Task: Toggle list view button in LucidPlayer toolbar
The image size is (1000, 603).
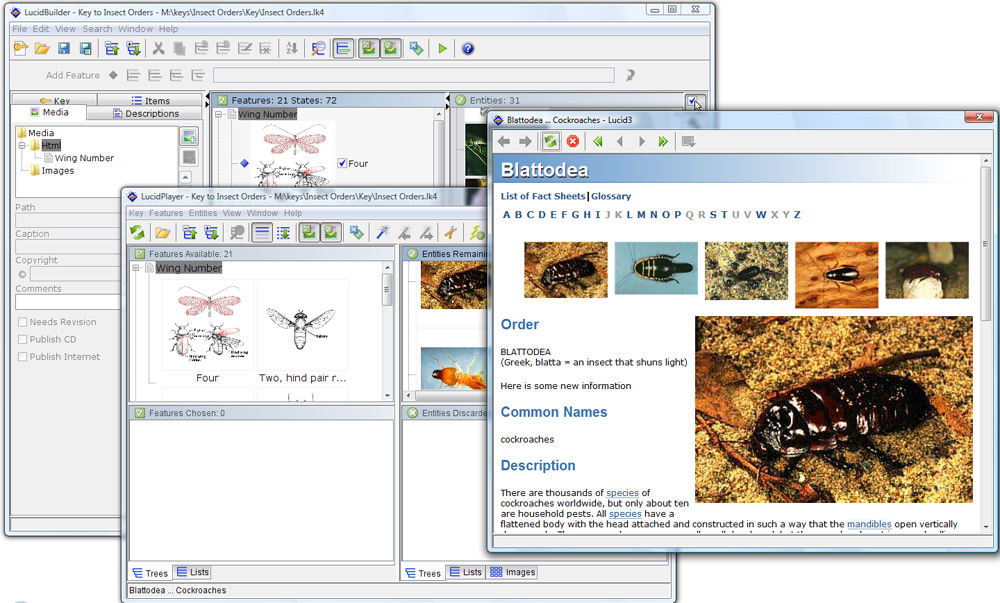Action: point(261,233)
